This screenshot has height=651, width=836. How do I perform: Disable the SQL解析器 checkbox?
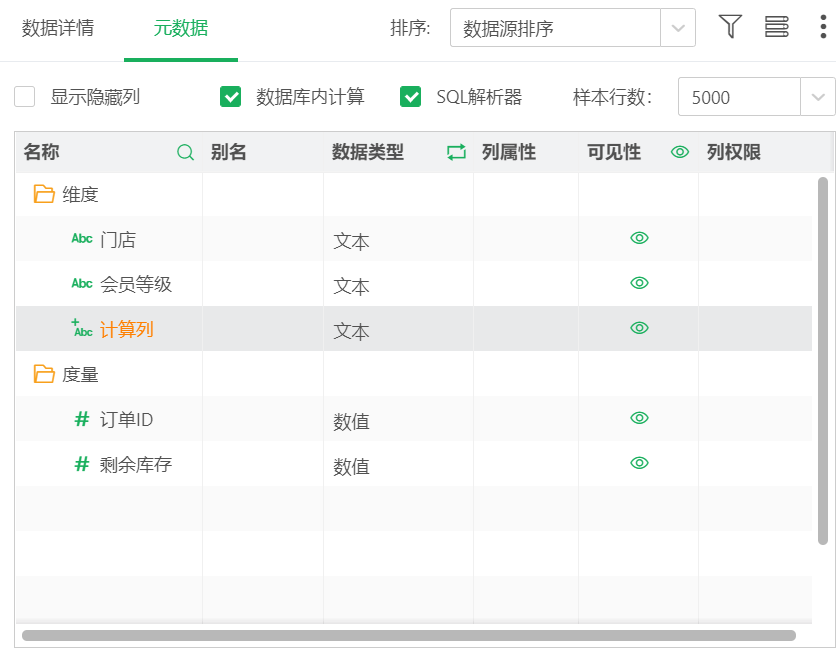click(410, 97)
